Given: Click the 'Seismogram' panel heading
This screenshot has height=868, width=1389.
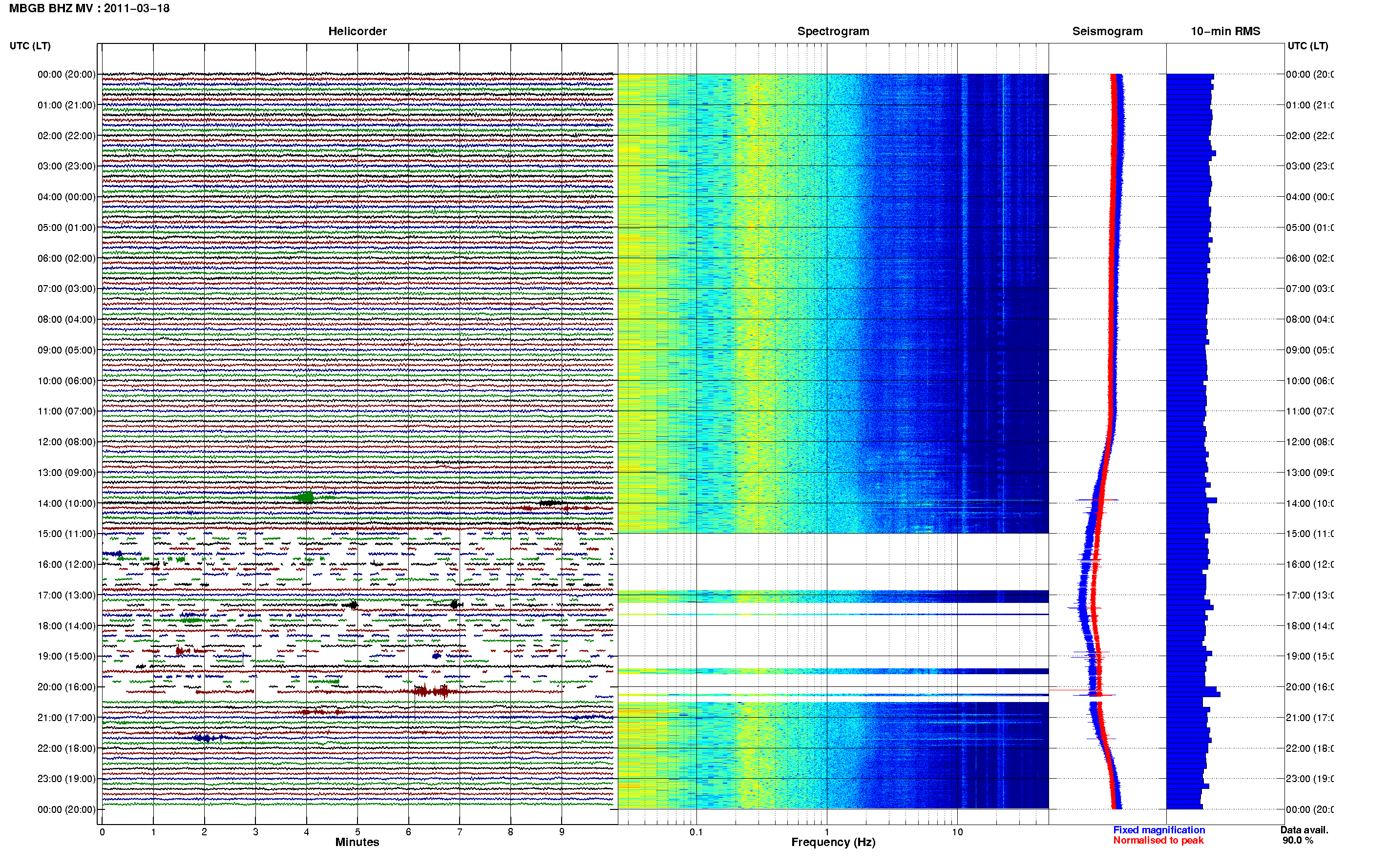Looking at the screenshot, I should (x=1107, y=31).
